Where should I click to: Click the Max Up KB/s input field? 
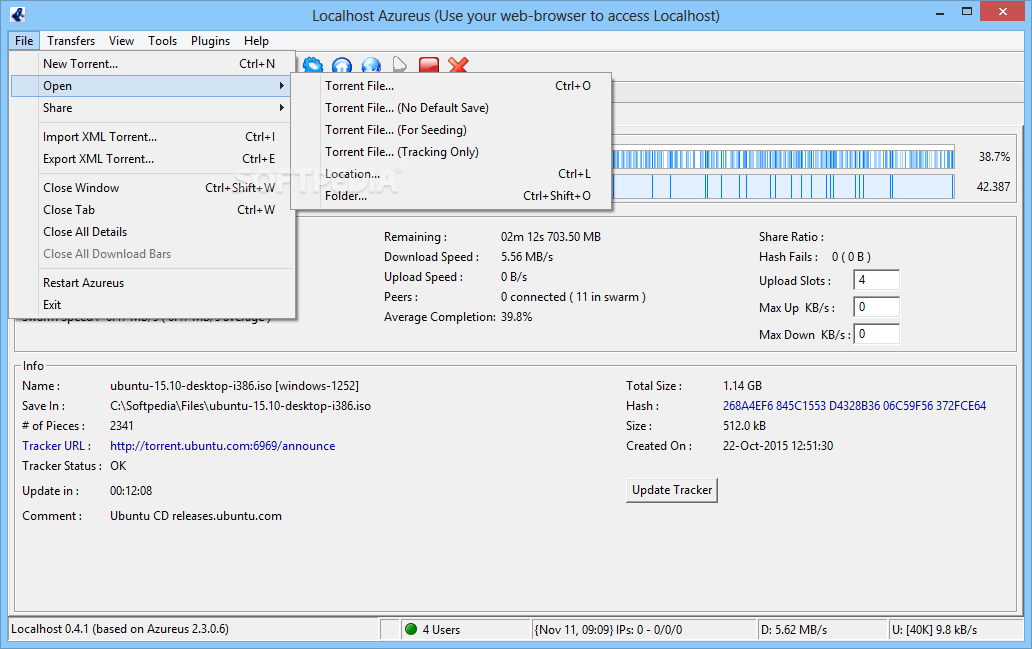[876, 307]
